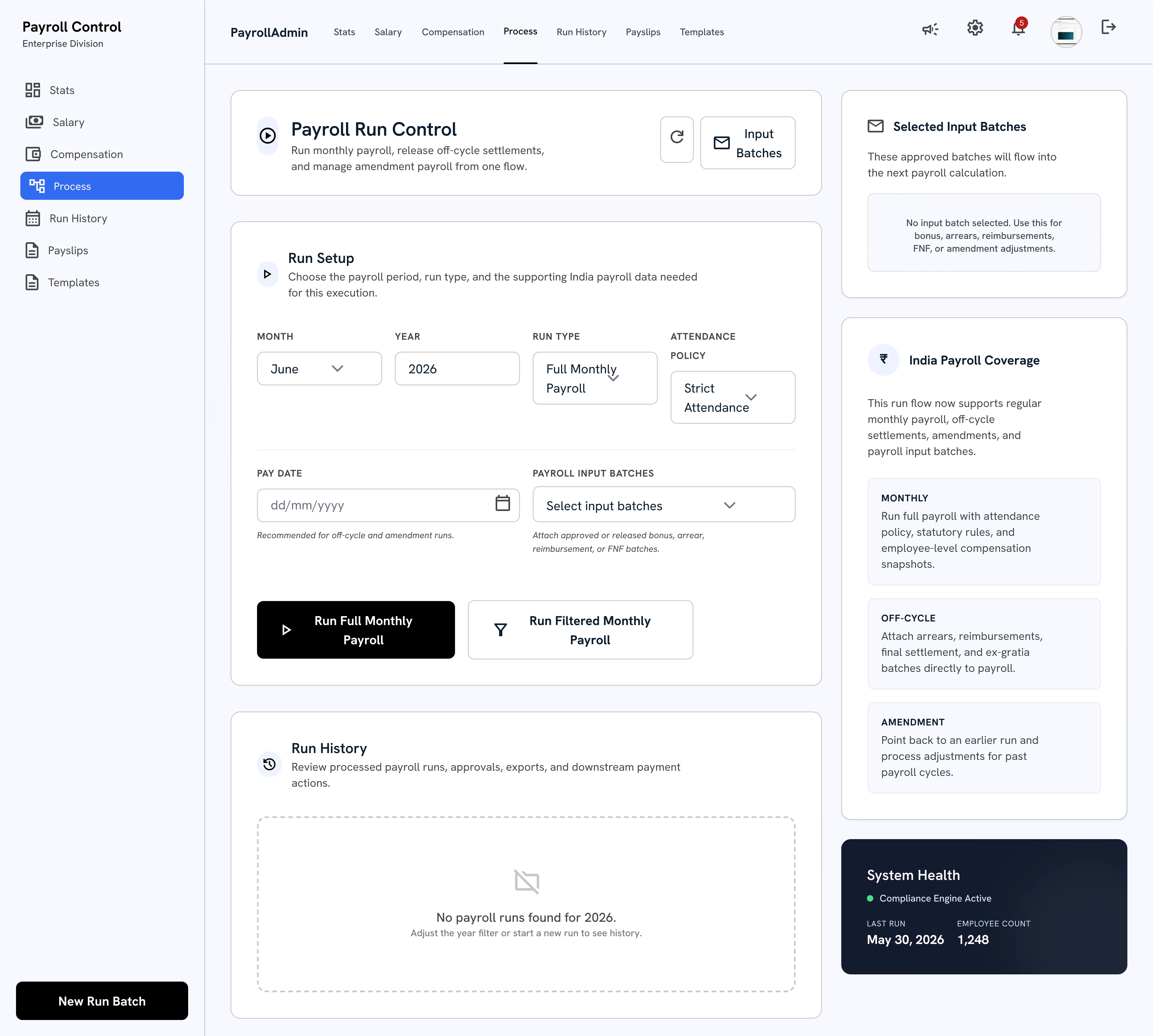The height and width of the screenshot is (1036, 1153).
Task: Click the Payroll Run Control play-circle icon
Action: coord(268,135)
